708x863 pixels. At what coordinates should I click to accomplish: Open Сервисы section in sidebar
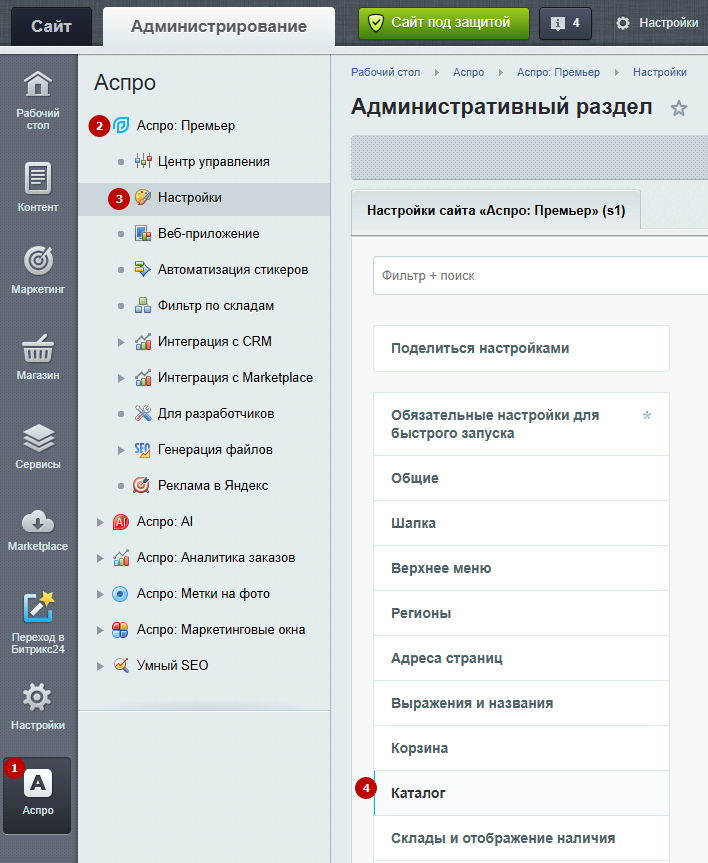pos(37,446)
